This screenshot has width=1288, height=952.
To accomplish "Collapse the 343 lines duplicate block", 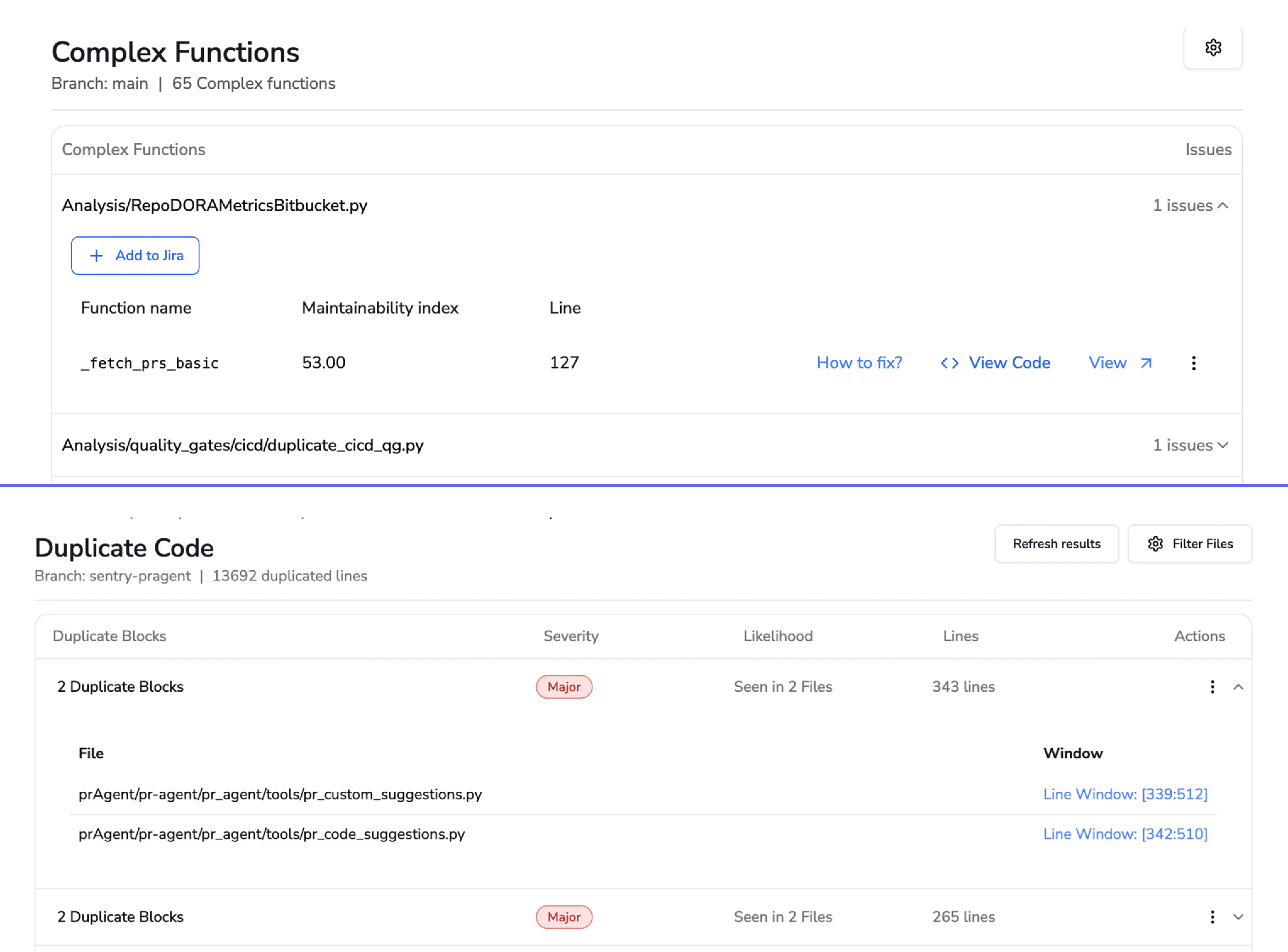I will 1238,687.
